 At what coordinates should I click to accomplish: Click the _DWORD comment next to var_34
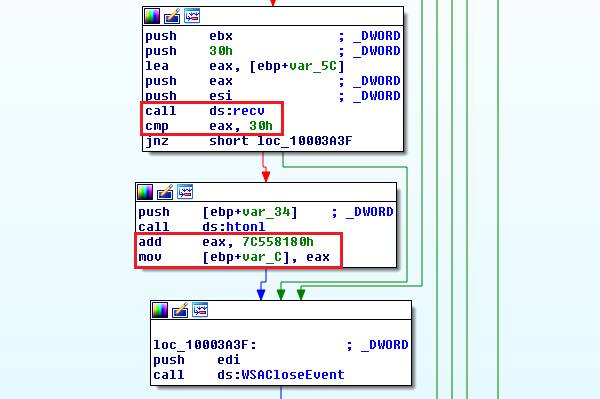(362, 212)
